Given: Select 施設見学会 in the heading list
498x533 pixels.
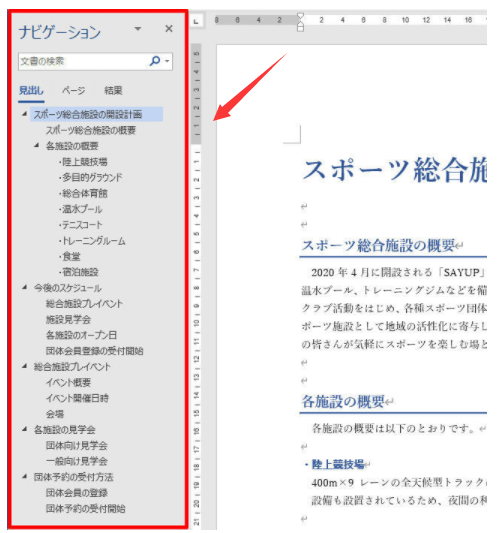Looking at the screenshot, I should [x=68, y=320].
